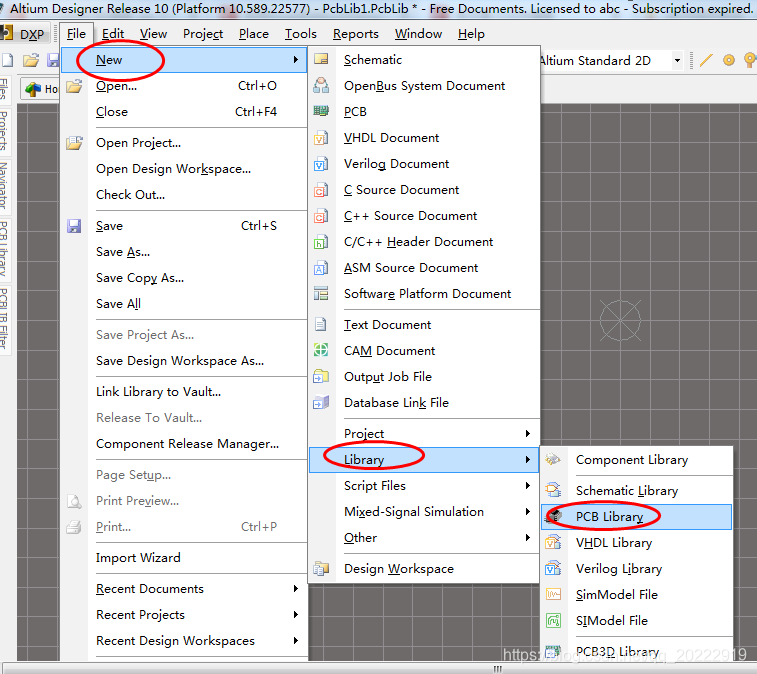
Task: Click the DXP system menu button
Action: [x=23, y=34]
